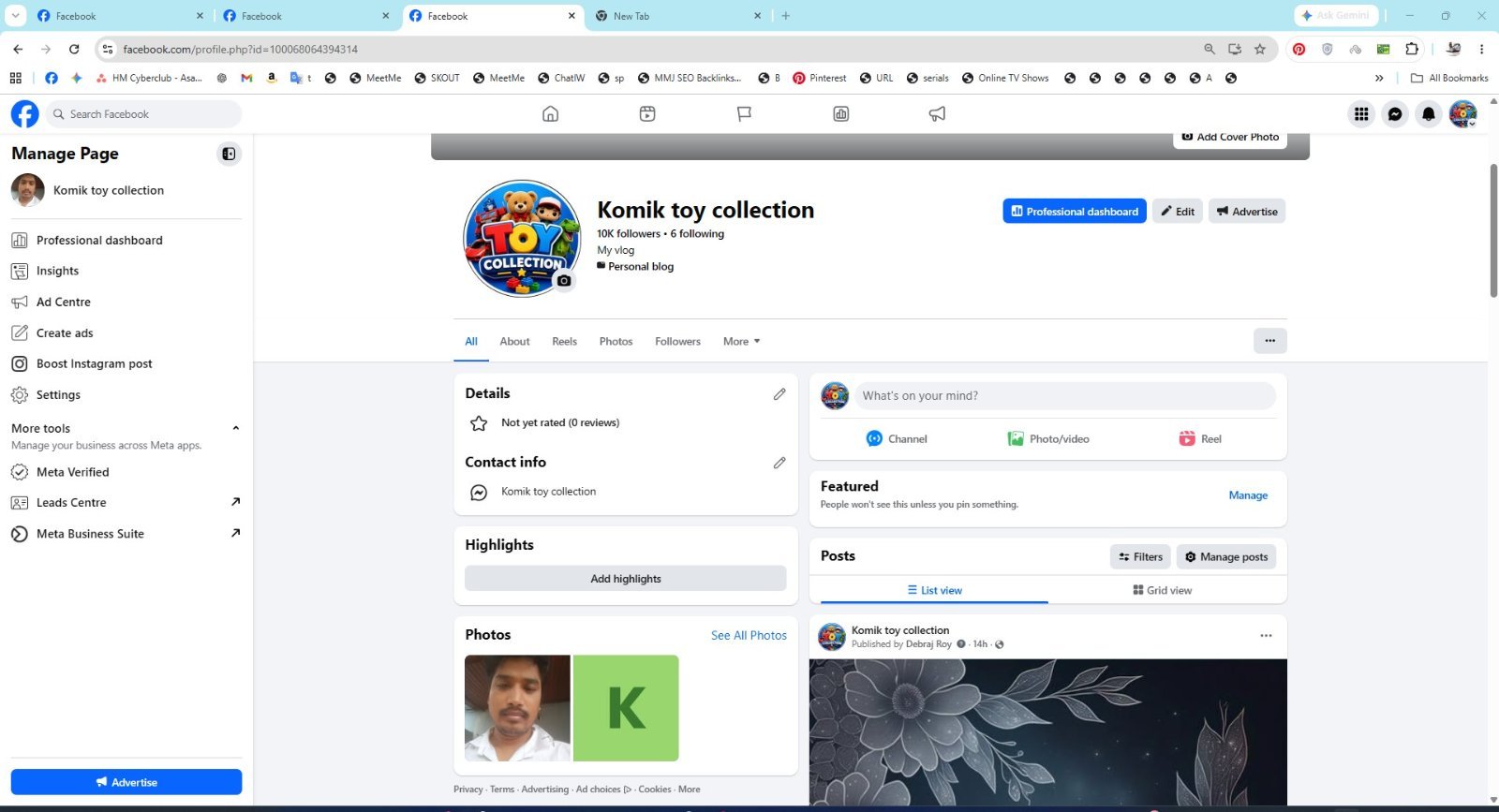Open Settings in the sidebar

[x=126, y=395]
